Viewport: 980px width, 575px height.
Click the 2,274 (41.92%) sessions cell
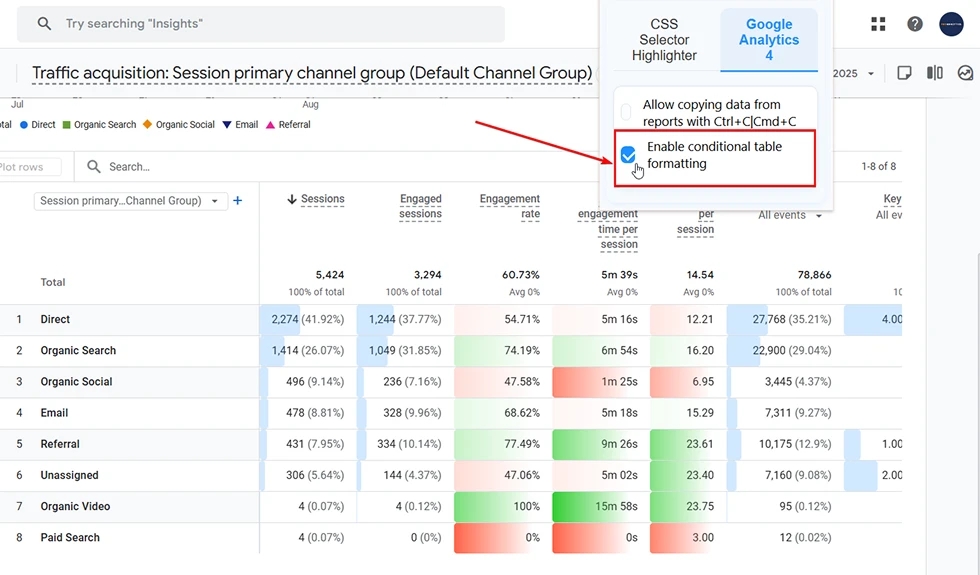click(308, 319)
